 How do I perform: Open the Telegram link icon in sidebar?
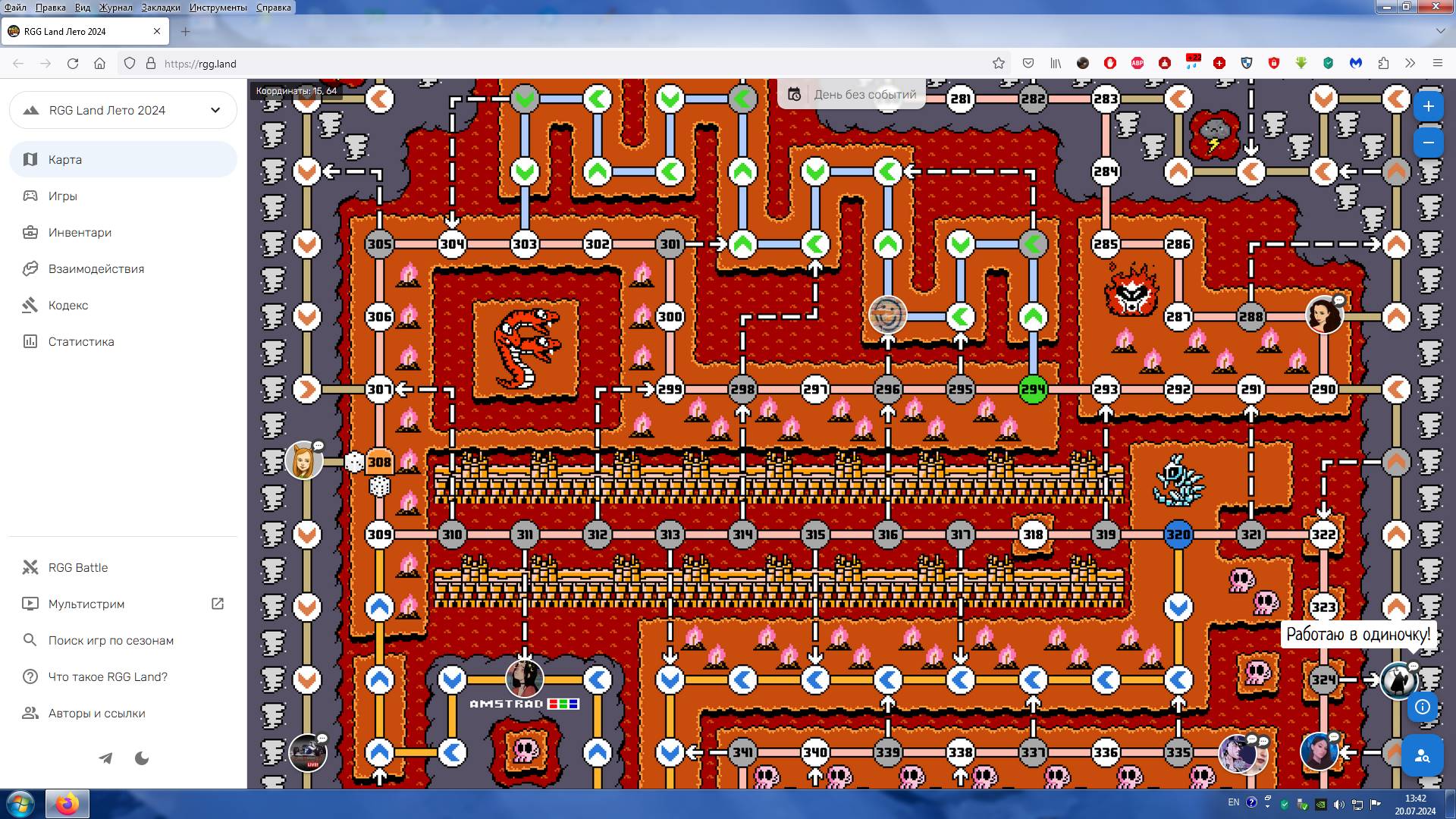[105, 758]
